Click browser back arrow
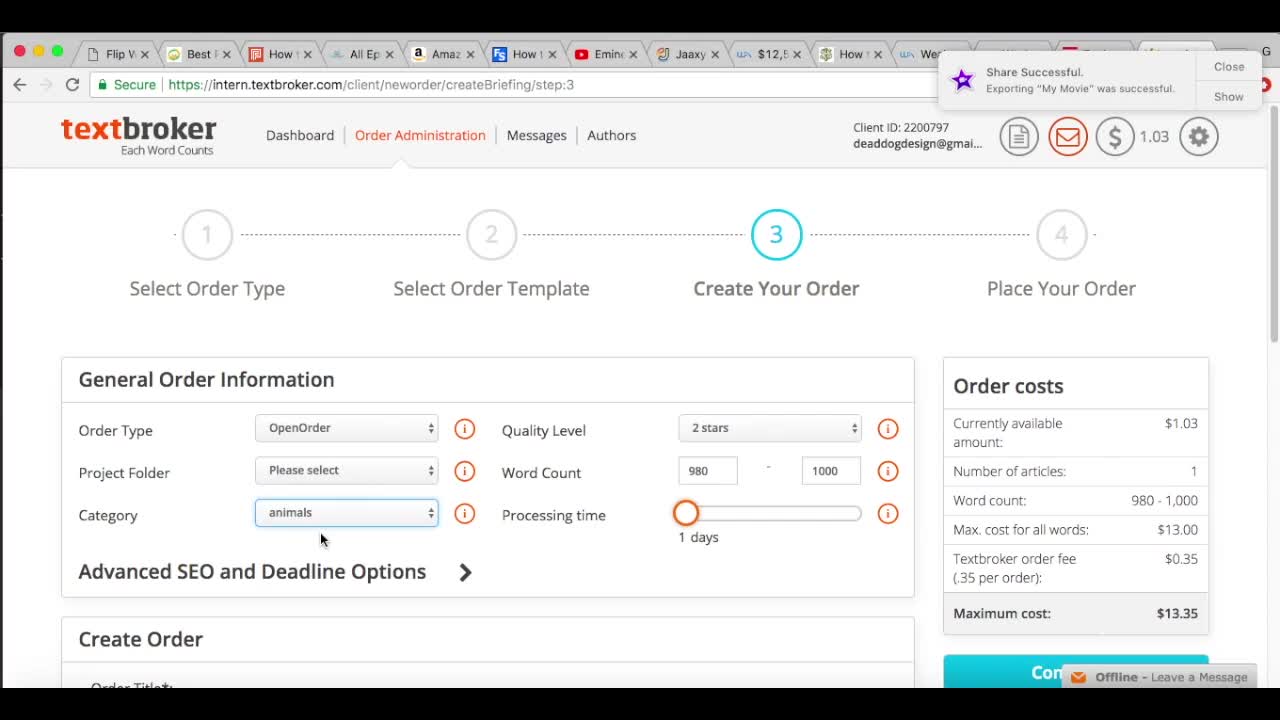Viewport: 1280px width, 720px height. coord(20,85)
